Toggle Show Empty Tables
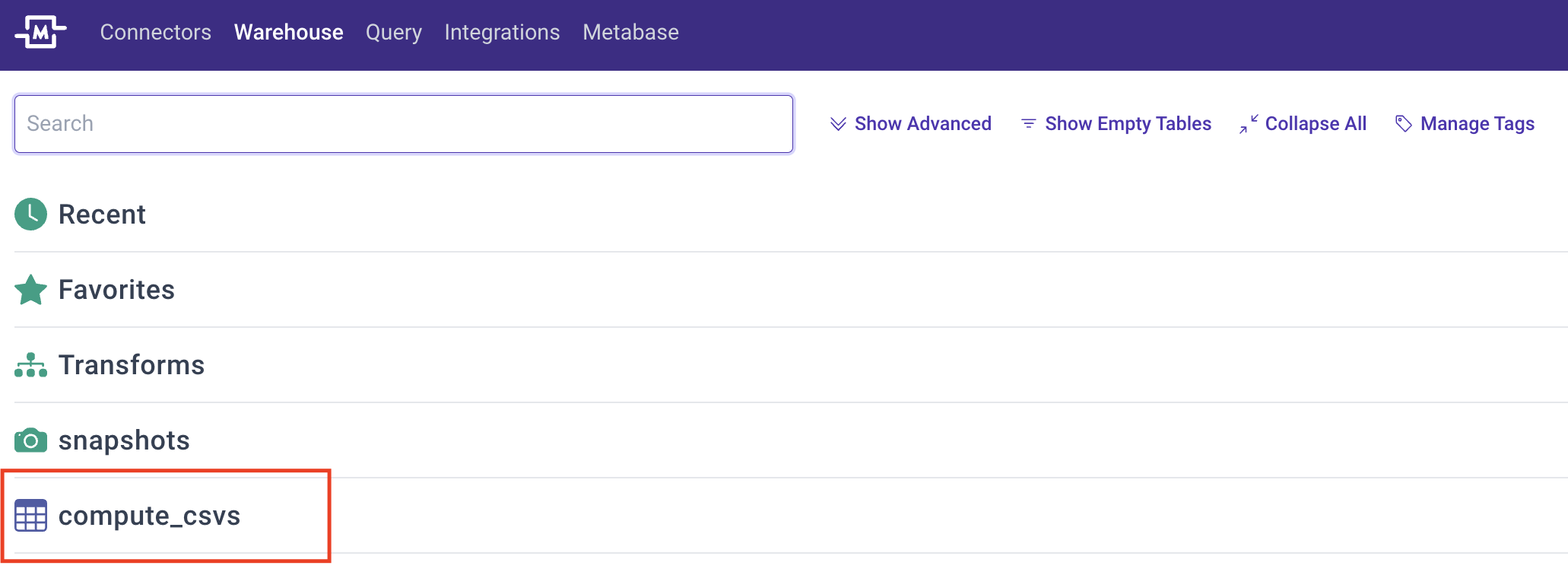 tap(1128, 123)
